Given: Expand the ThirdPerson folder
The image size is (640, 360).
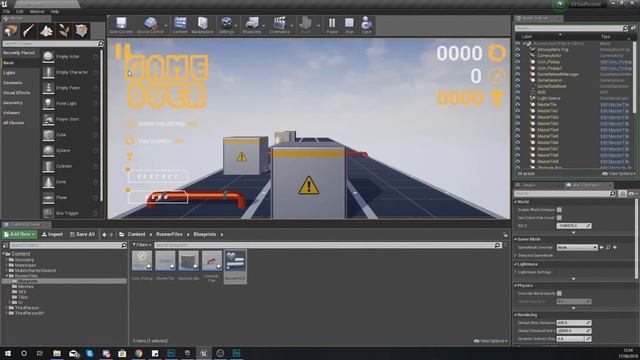Looking at the screenshot, I should coord(6,308).
